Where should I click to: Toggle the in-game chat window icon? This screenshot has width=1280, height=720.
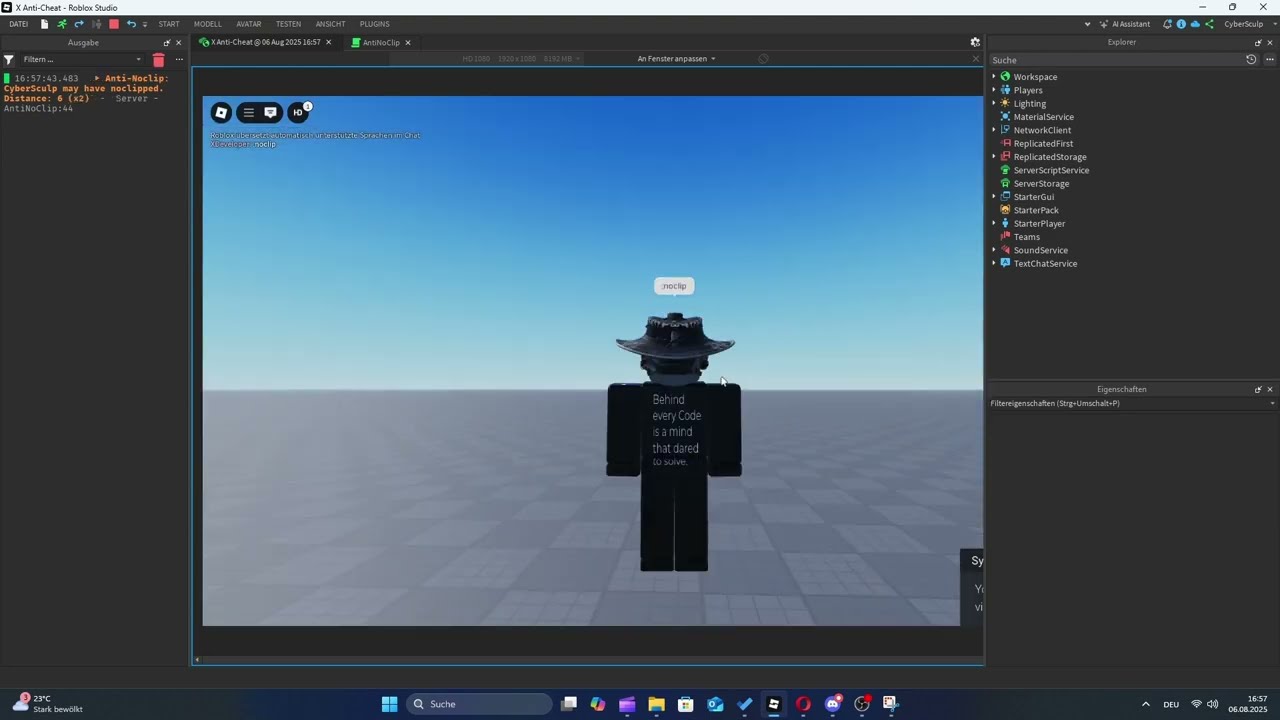pos(270,113)
